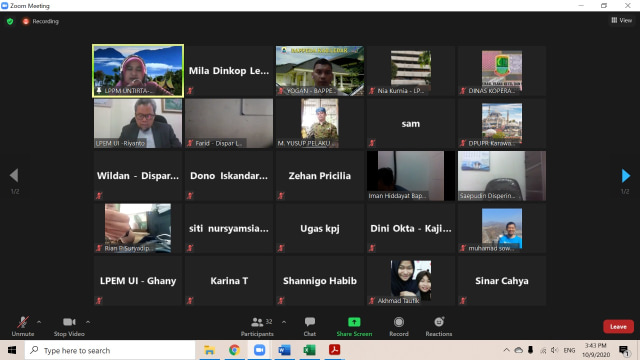Select DINAS KOPERA participant tile
Screen dimensions: 640x360
(502, 71)
